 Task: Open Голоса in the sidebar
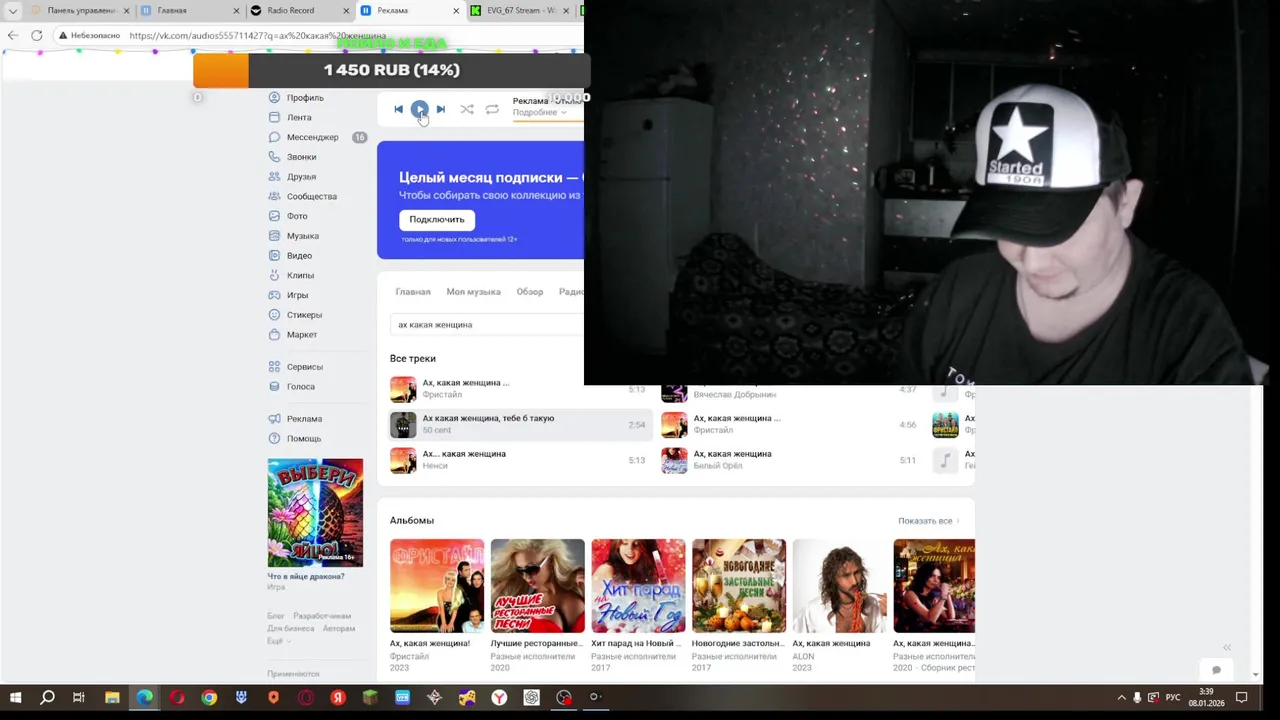(292, 387)
